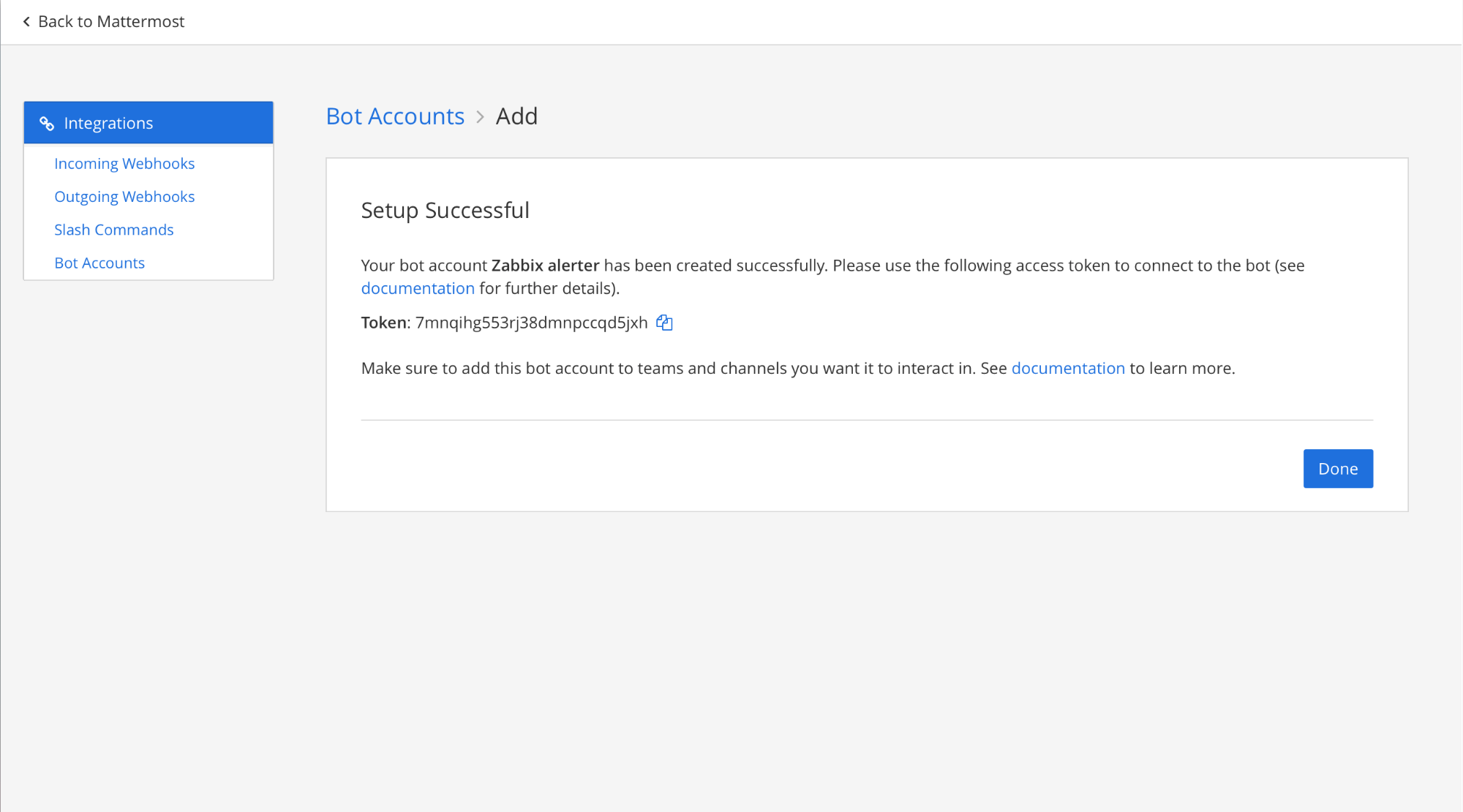Viewport: 1463px width, 812px height.
Task: Click the breadcrumb chevron separator
Action: (x=480, y=117)
